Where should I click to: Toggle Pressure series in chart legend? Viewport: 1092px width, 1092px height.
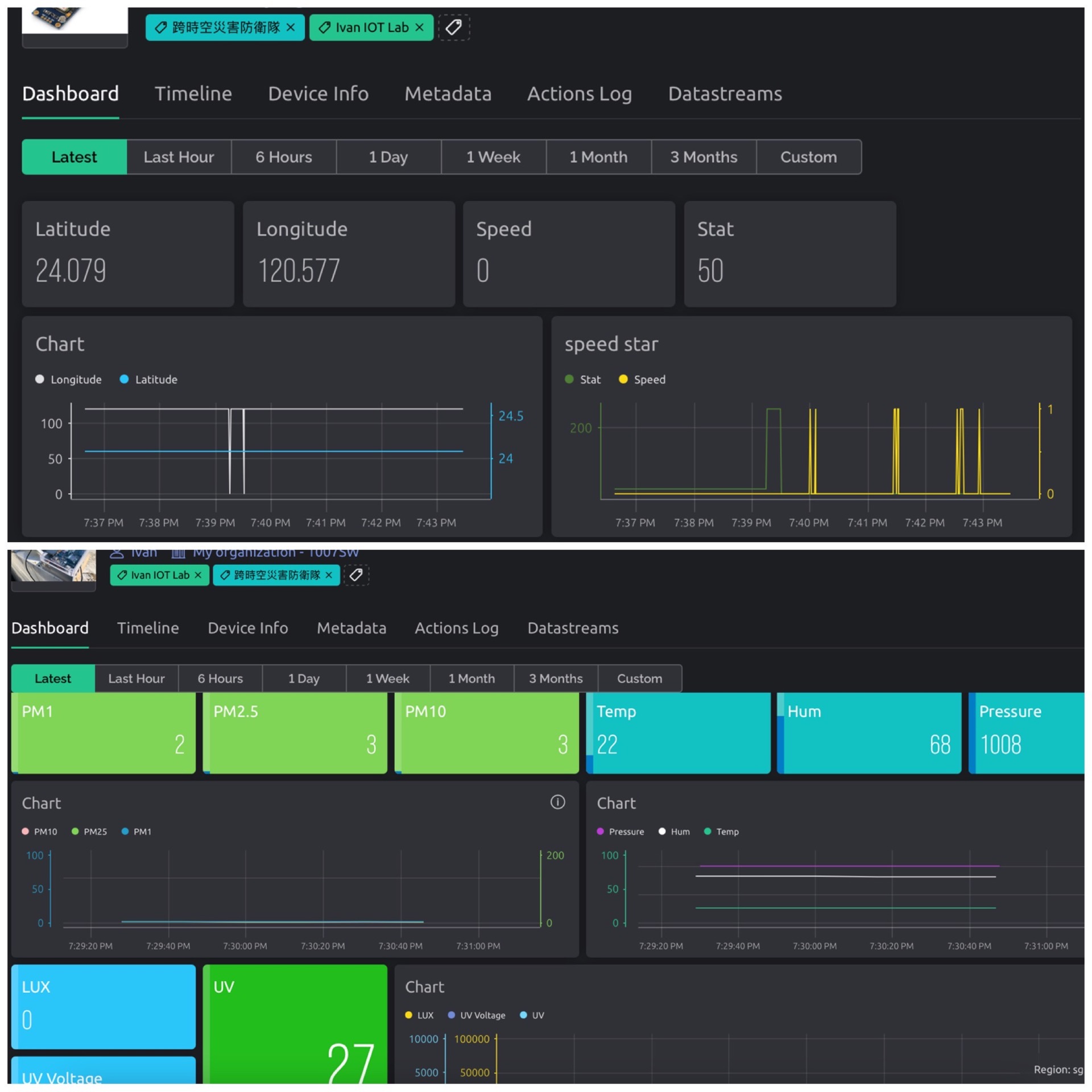620,832
